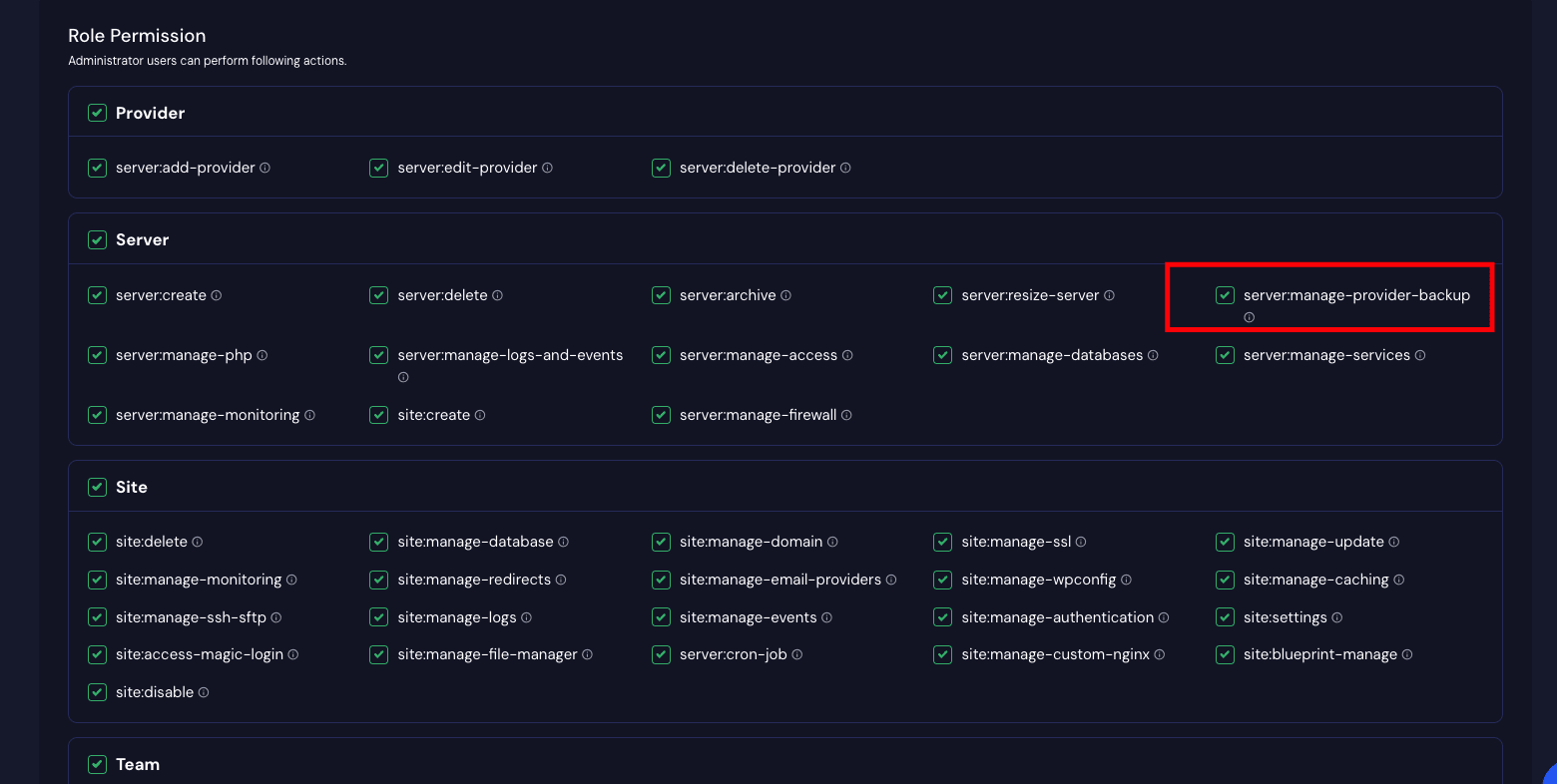Uncheck the Team group checkbox
Screen dimensions: 1557x784
pyautogui.click(x=97, y=764)
